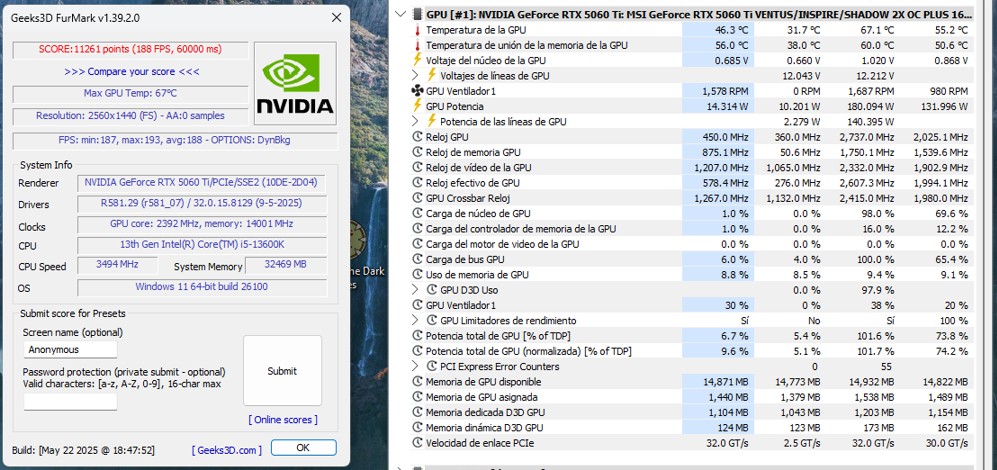Screen dimensions: 997x470
Task: Click the lightning icon next to Voltaje del núcleo
Action: pos(417,60)
